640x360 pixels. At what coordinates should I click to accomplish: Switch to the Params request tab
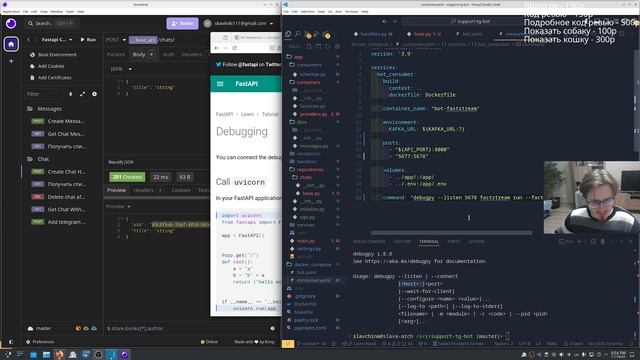click(x=116, y=54)
